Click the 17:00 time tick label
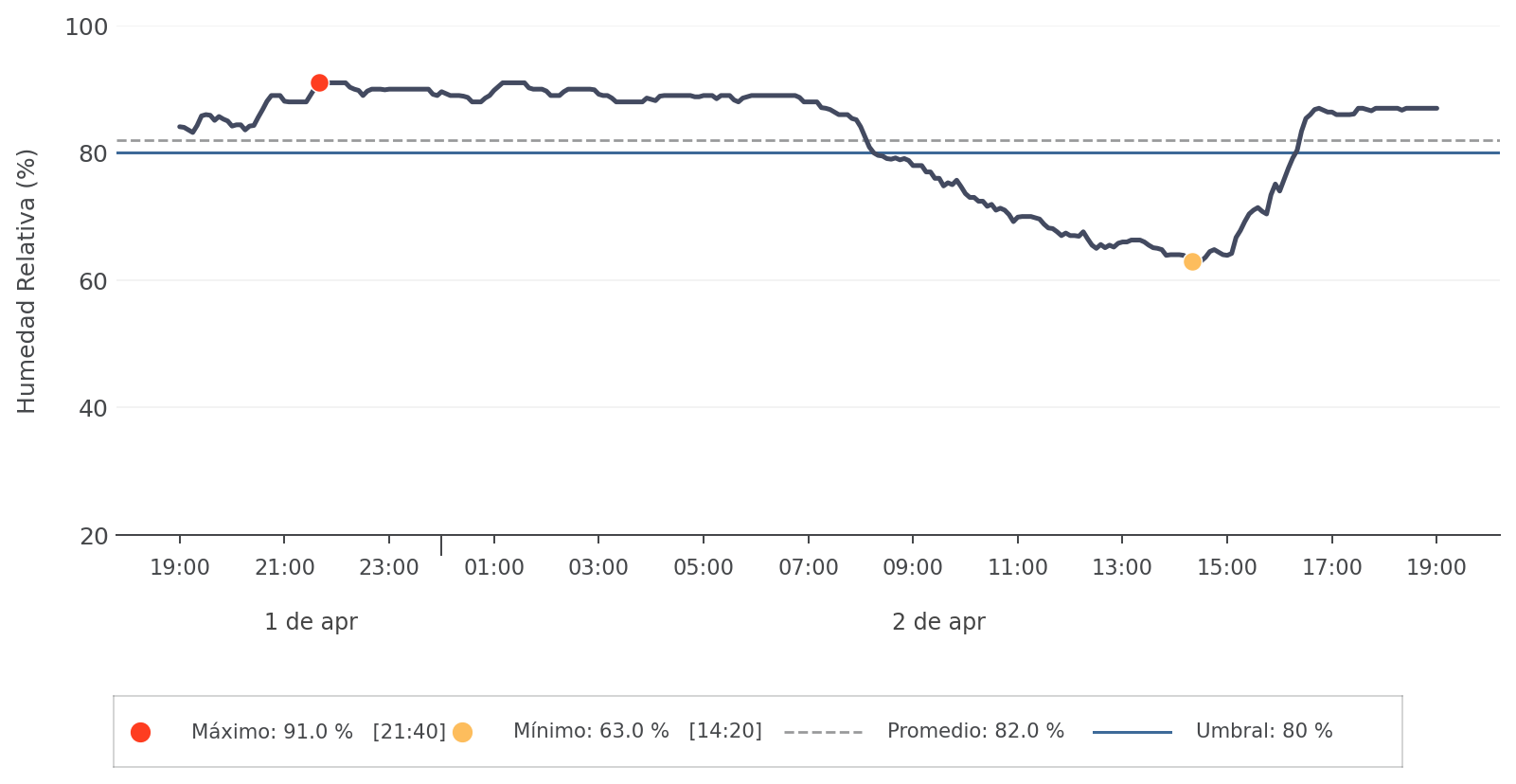Screen dimensions: 1516x784 (1331, 568)
